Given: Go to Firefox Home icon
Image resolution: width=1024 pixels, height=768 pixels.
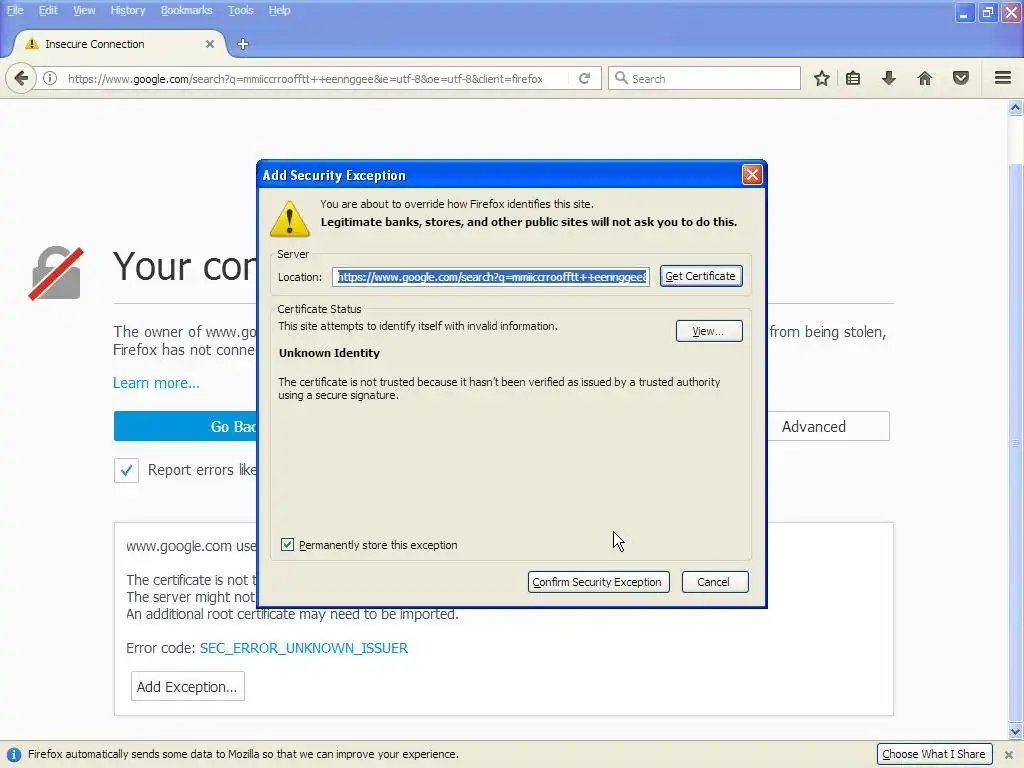Looking at the screenshot, I should point(925,78).
